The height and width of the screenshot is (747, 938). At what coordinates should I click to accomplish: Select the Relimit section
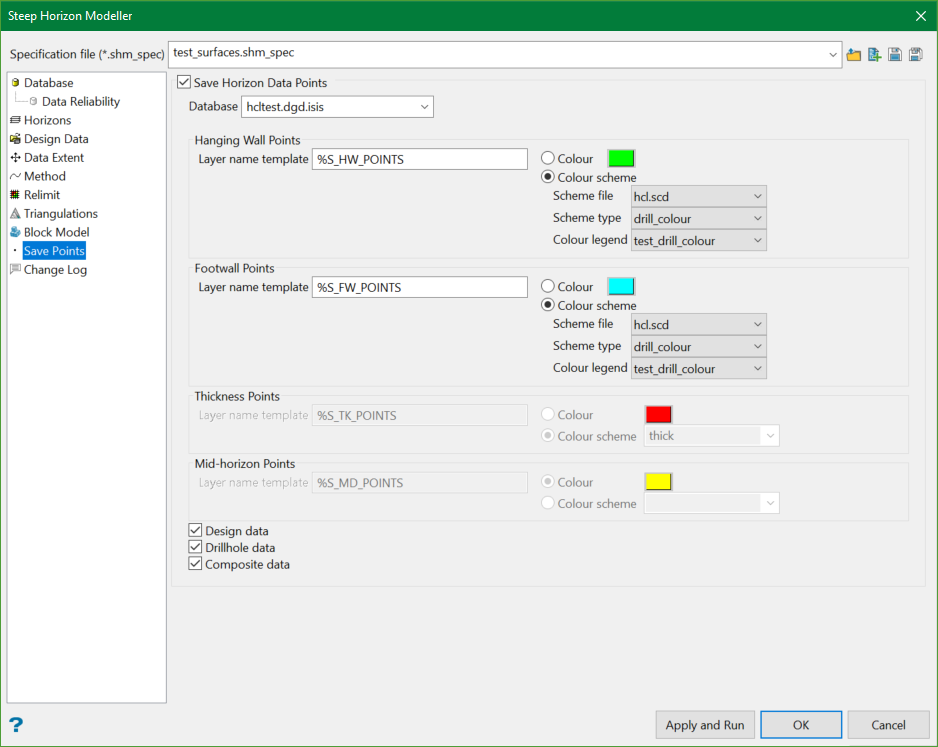(x=42, y=195)
